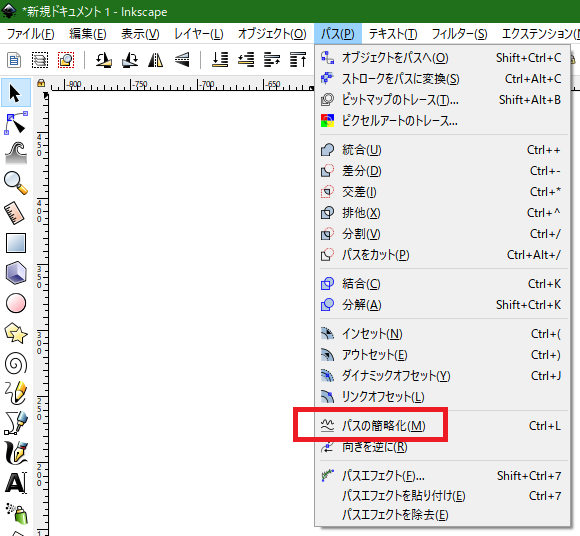Open the 表示(V) menu
Image resolution: width=580 pixels, height=536 pixels.
pos(140,34)
